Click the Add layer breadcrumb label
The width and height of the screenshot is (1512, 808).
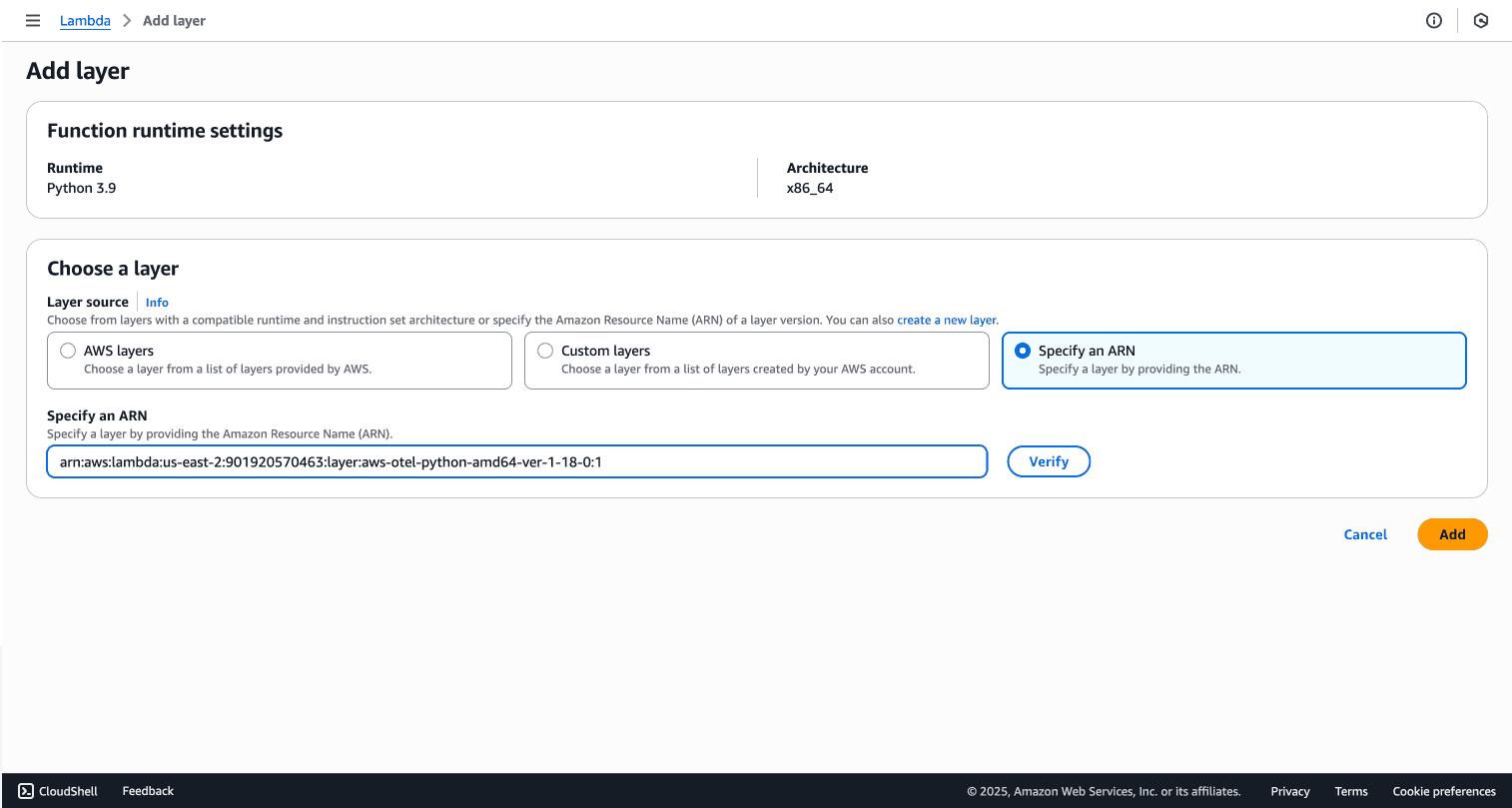[174, 20]
